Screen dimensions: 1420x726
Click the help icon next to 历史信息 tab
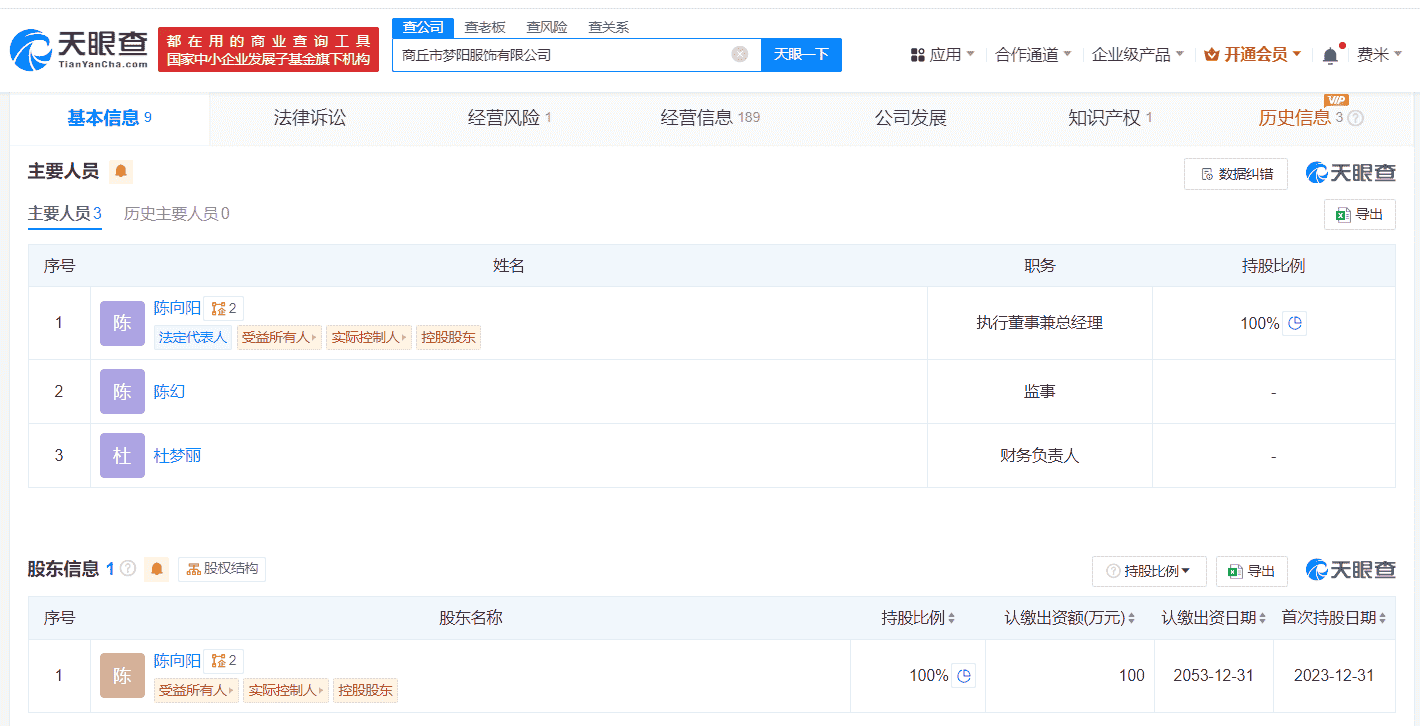(1356, 118)
